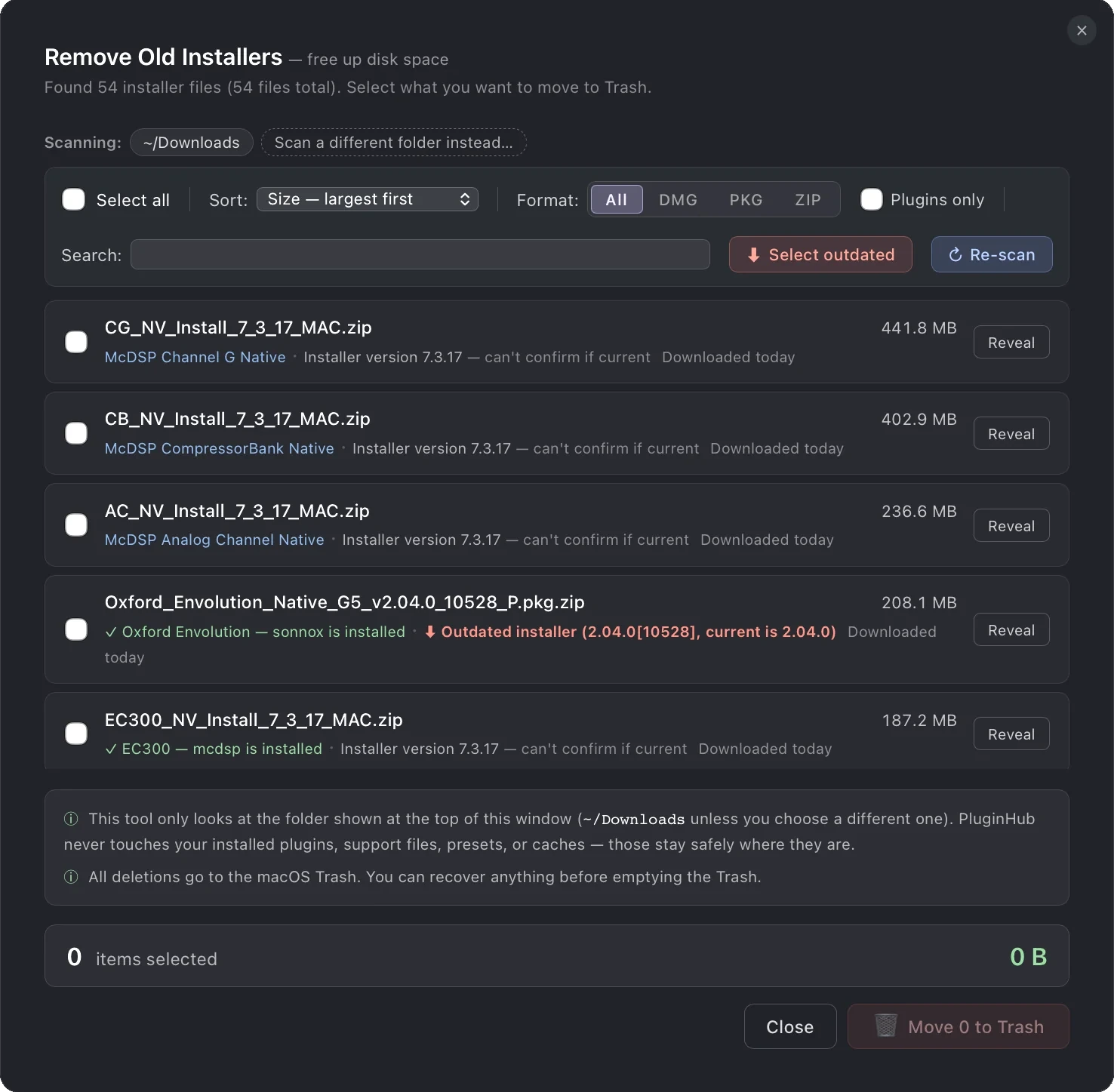This screenshot has height=1092, width=1114.
Task: Click Move 0 to Trash
Action: tap(959, 1026)
